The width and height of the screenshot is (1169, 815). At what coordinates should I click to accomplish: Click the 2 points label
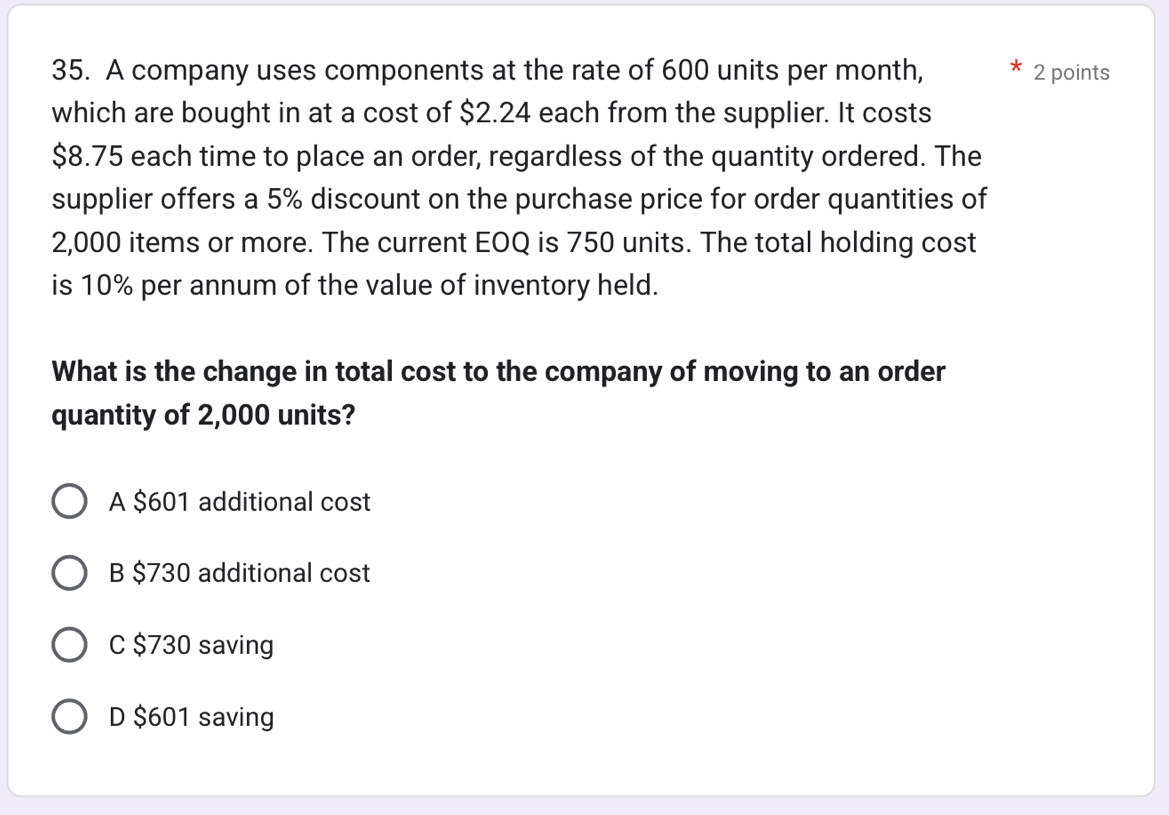click(1072, 72)
